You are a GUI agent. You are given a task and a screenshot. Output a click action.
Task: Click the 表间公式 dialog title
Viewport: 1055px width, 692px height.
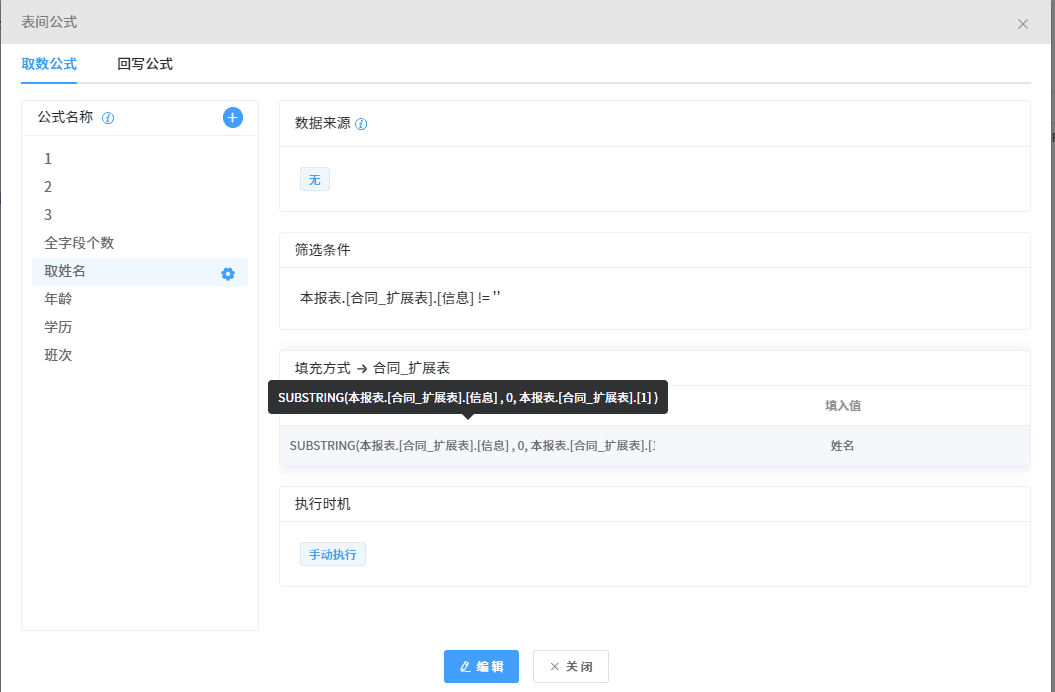tap(49, 22)
